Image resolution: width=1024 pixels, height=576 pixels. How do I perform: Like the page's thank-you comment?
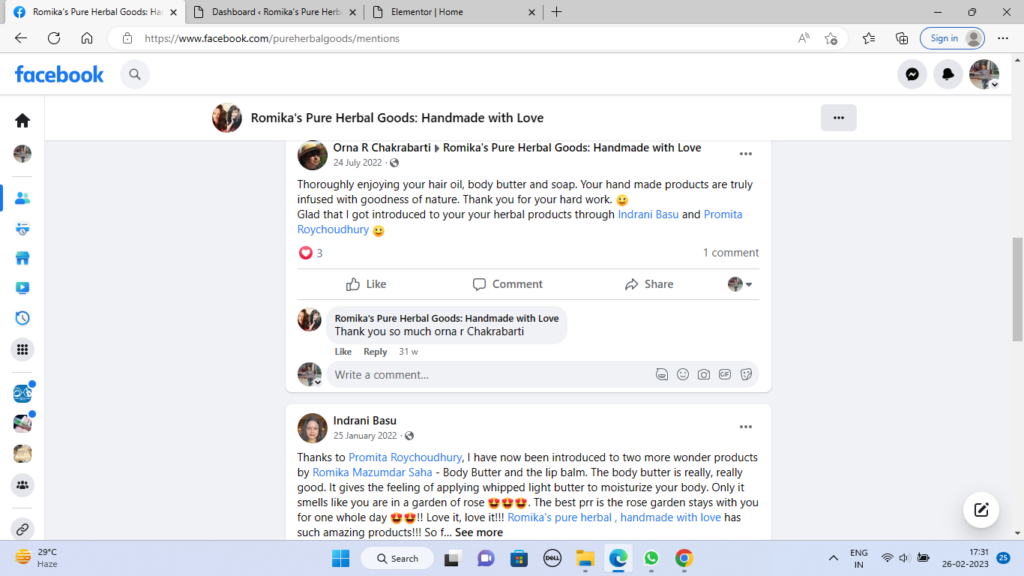click(x=343, y=351)
